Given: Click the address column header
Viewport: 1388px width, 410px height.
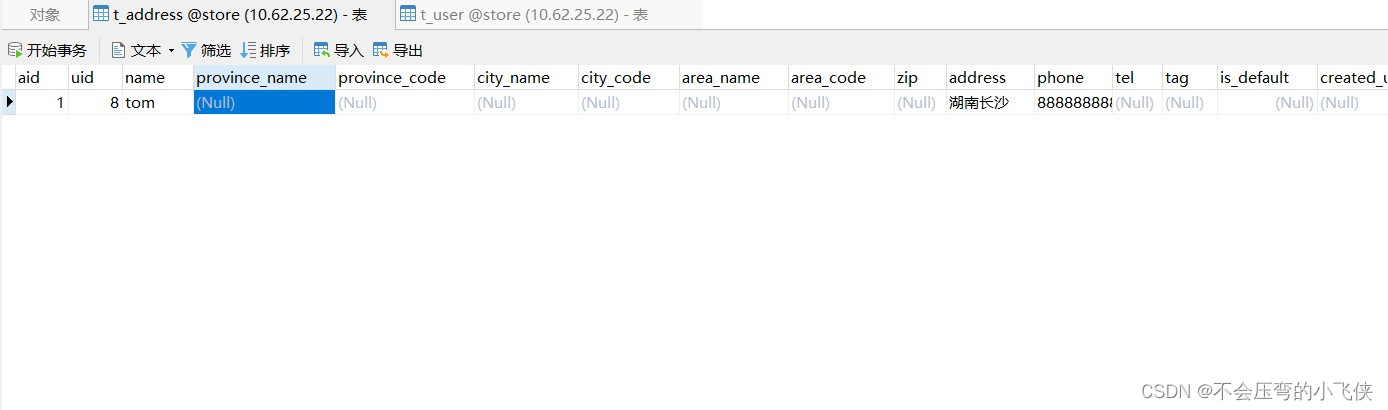Looking at the screenshot, I should pyautogui.click(x=990, y=77).
